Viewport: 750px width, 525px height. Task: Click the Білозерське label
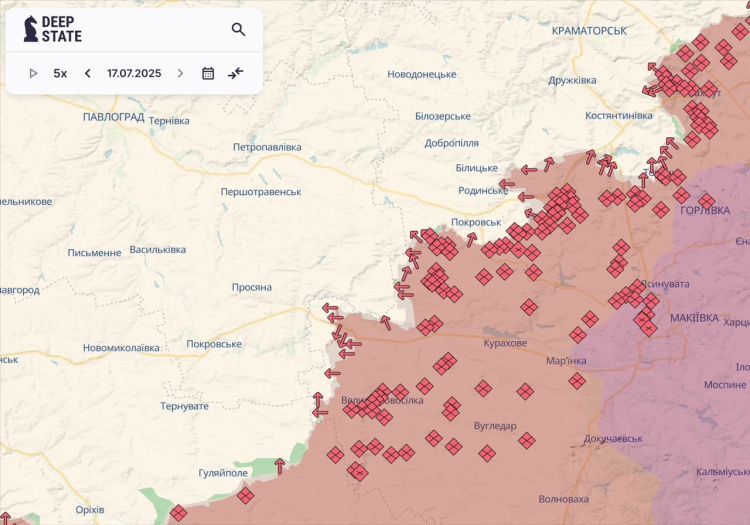point(443,116)
